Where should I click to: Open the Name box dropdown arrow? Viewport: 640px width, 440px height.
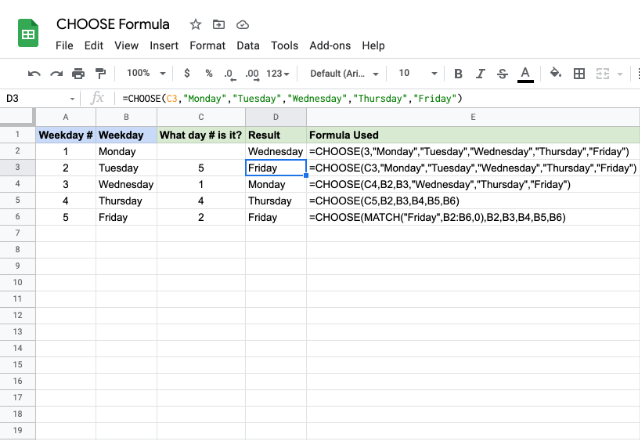point(72,99)
